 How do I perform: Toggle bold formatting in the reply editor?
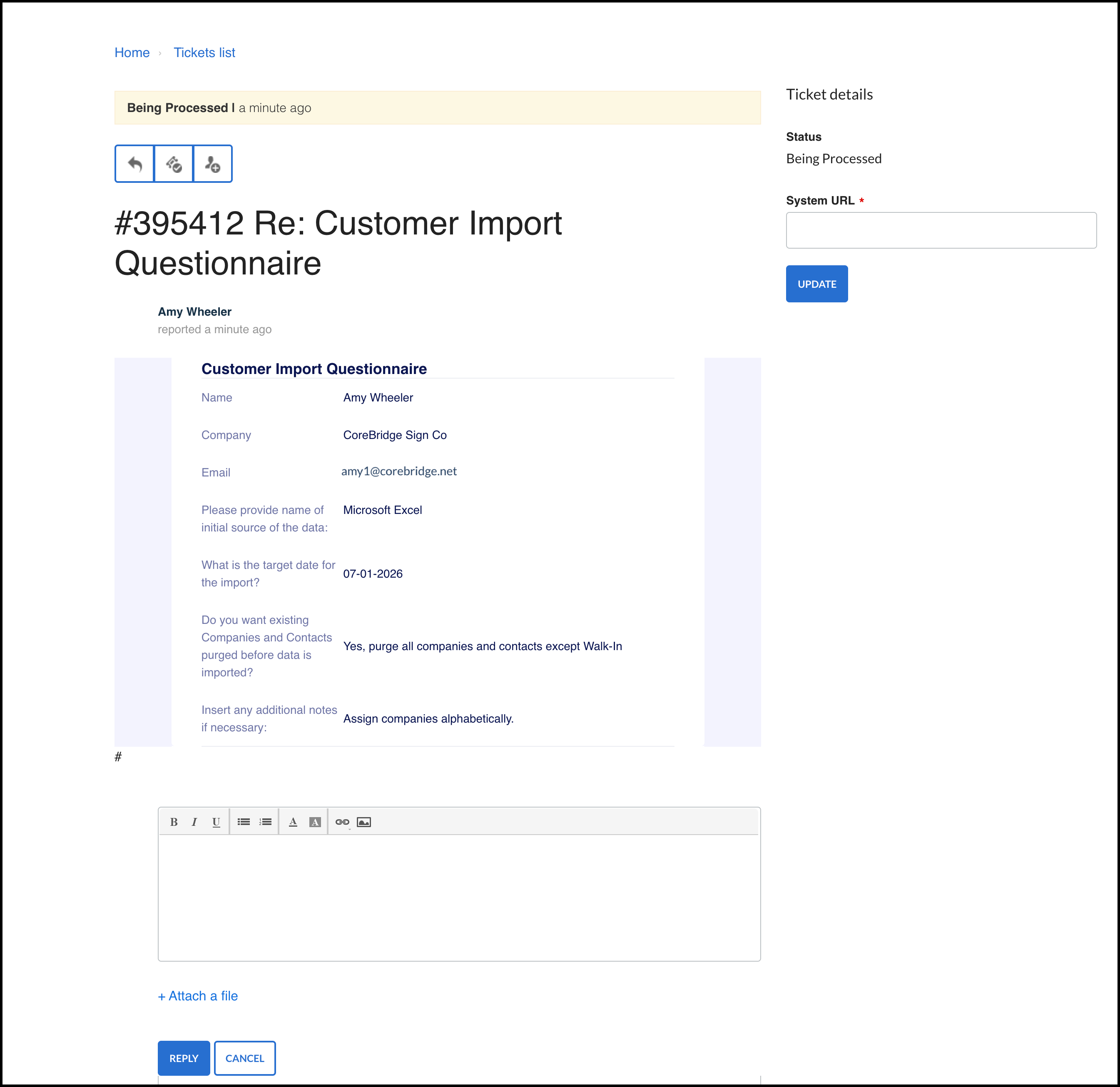[x=174, y=822]
